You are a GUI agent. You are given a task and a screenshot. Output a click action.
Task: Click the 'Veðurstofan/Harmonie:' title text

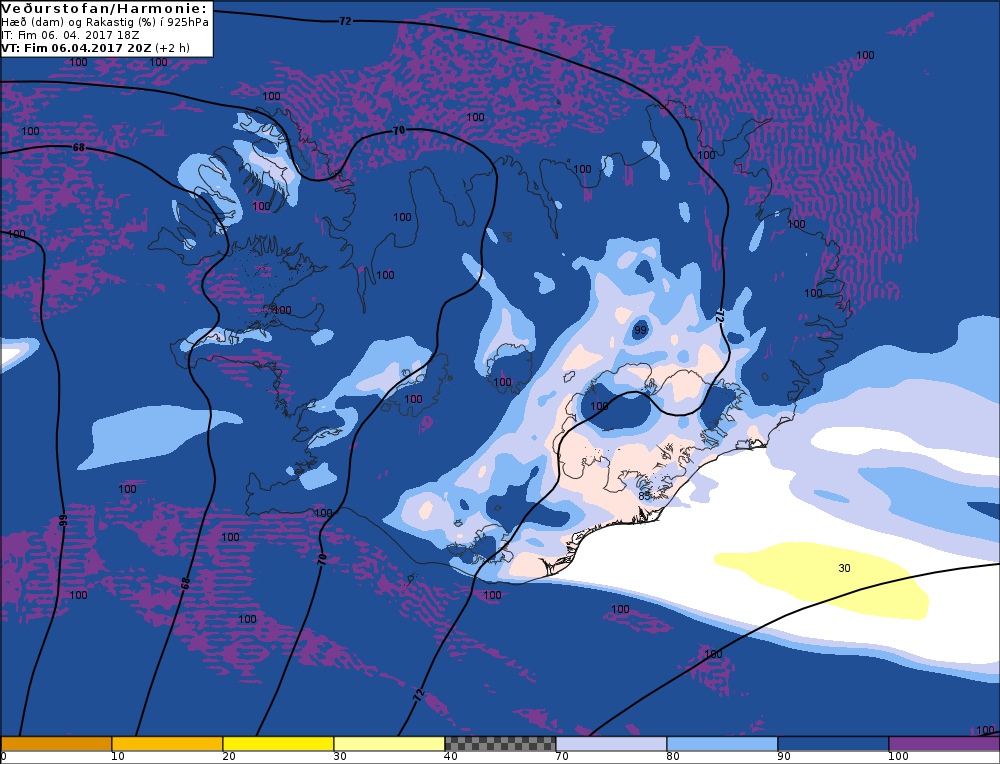pos(105,8)
